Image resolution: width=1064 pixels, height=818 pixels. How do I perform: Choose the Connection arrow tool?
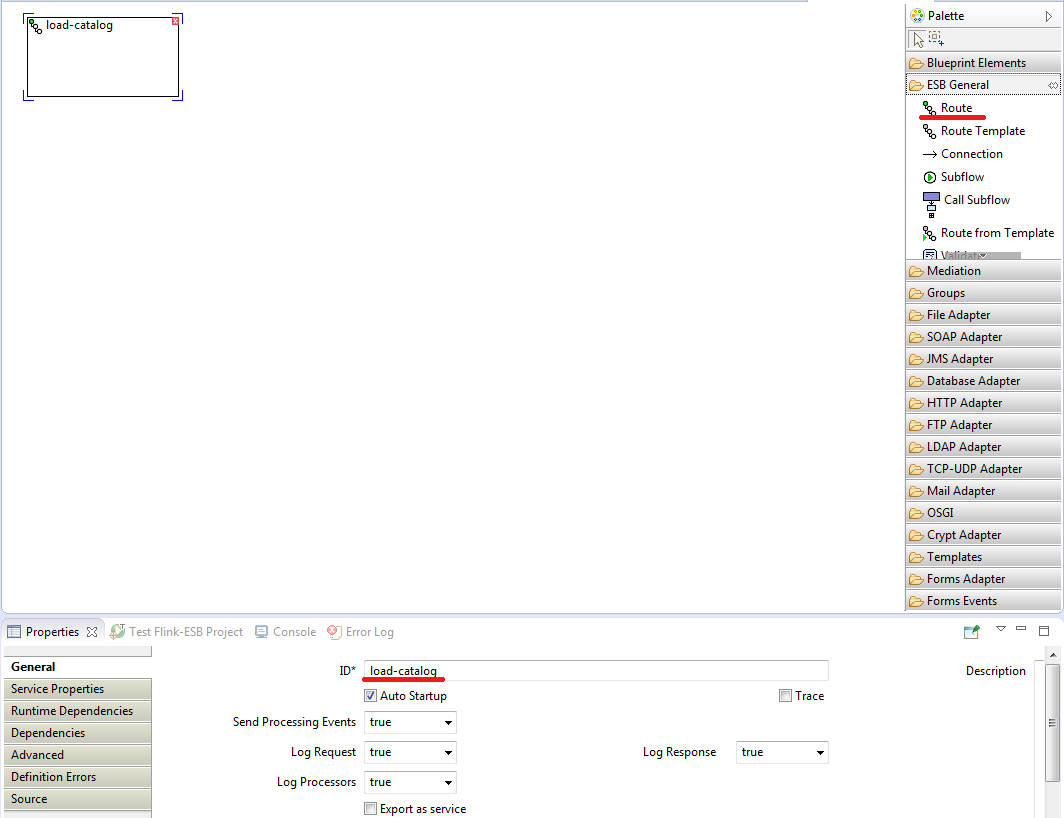pos(970,154)
